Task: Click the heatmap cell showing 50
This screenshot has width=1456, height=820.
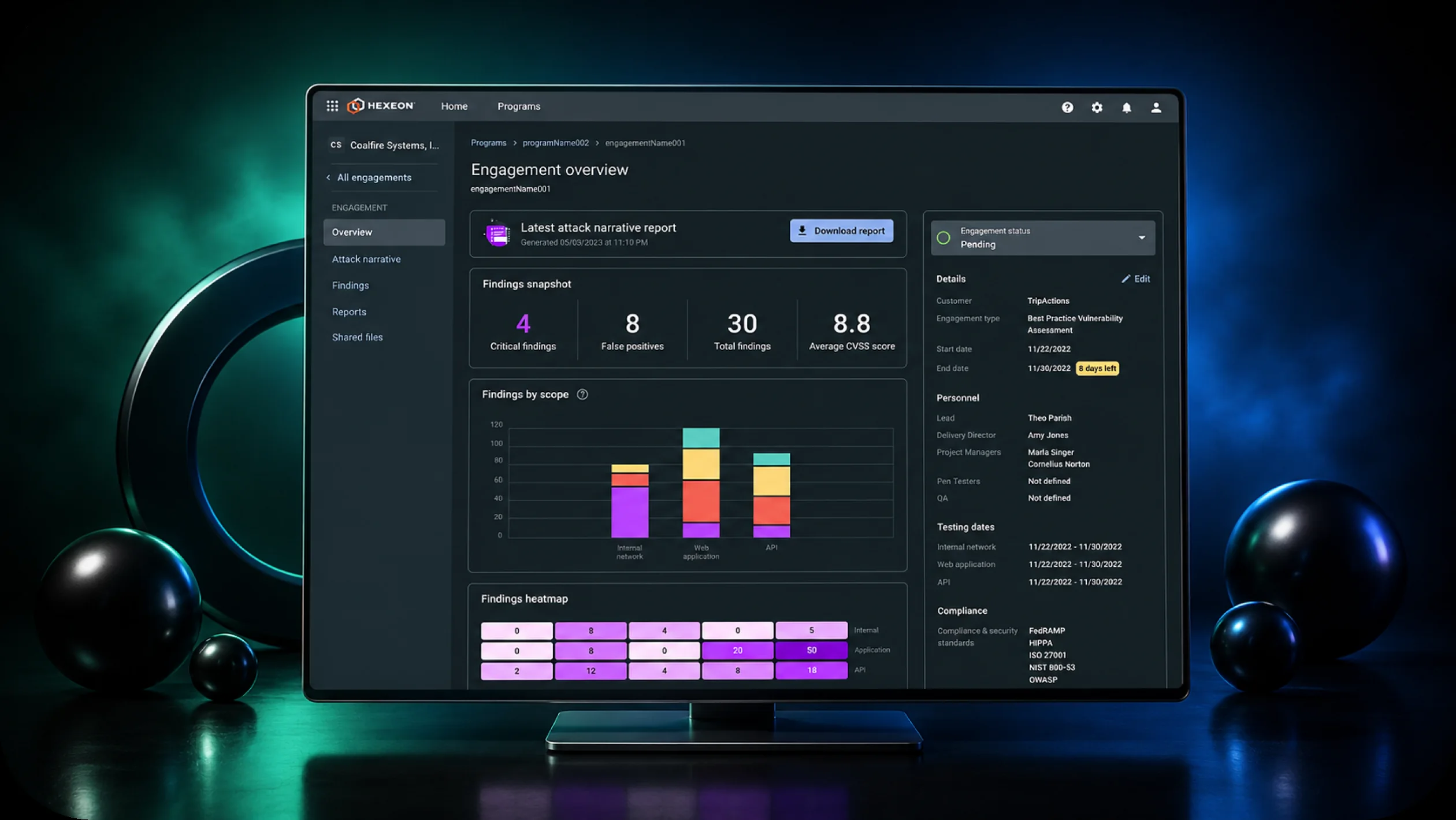Action: click(811, 650)
